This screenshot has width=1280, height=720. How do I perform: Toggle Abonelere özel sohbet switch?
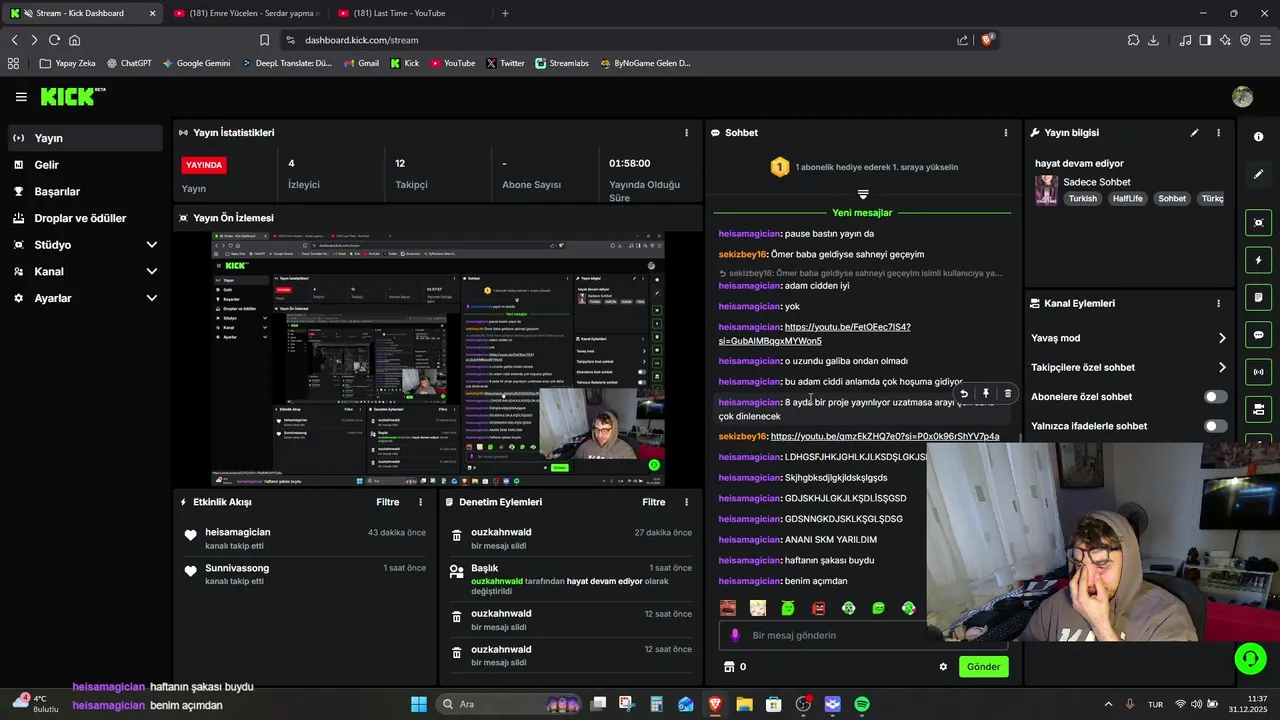click(1215, 397)
